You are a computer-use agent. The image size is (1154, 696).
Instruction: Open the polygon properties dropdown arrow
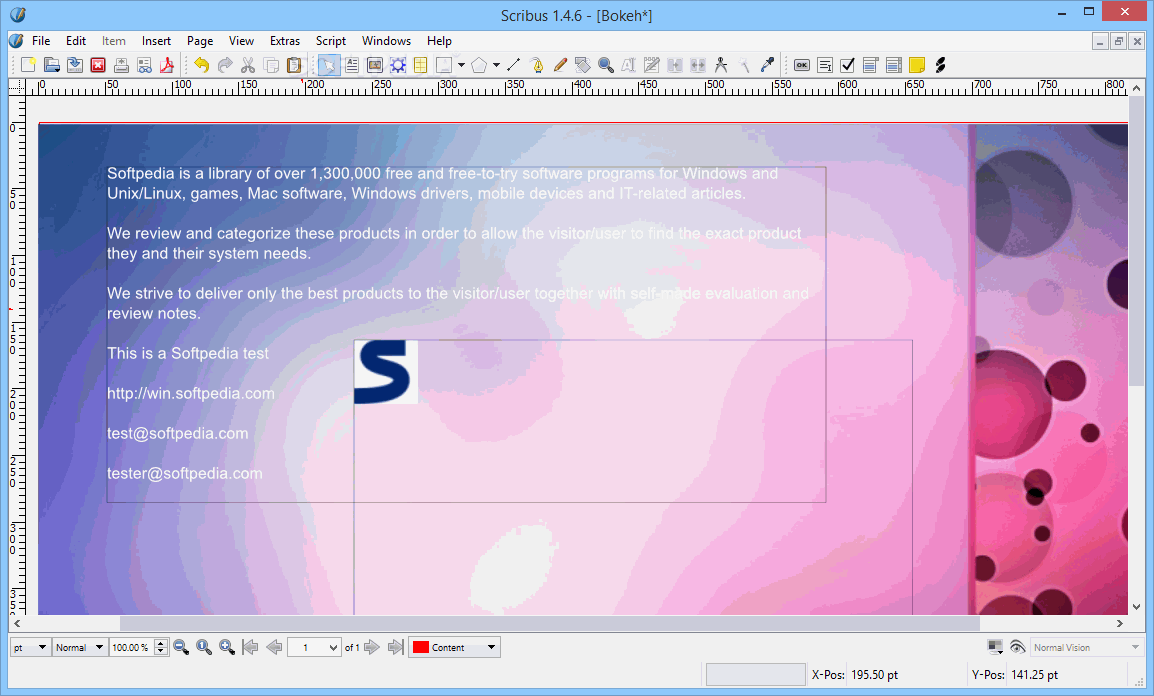coord(497,65)
